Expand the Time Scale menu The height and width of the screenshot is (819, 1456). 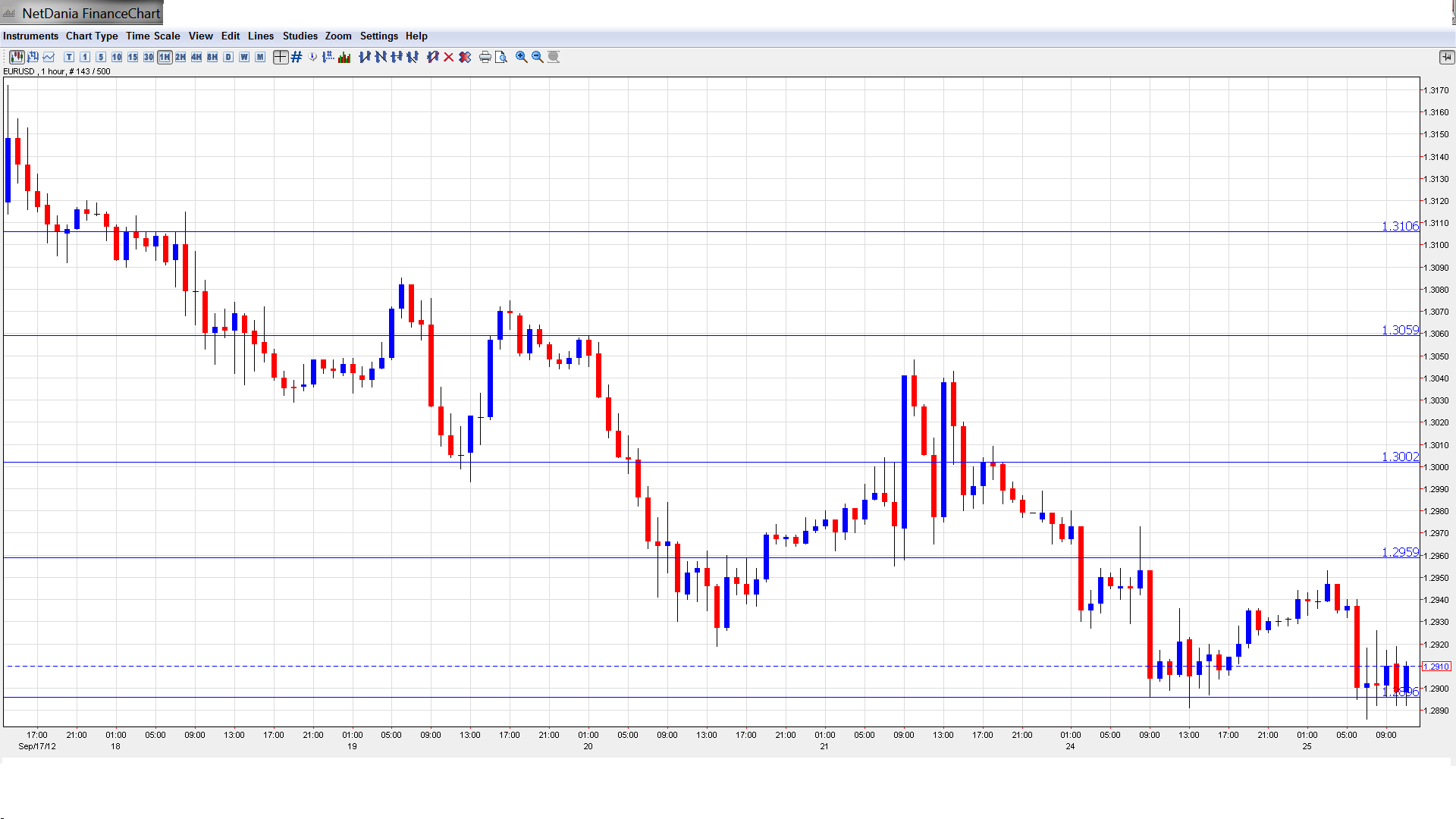click(x=152, y=36)
